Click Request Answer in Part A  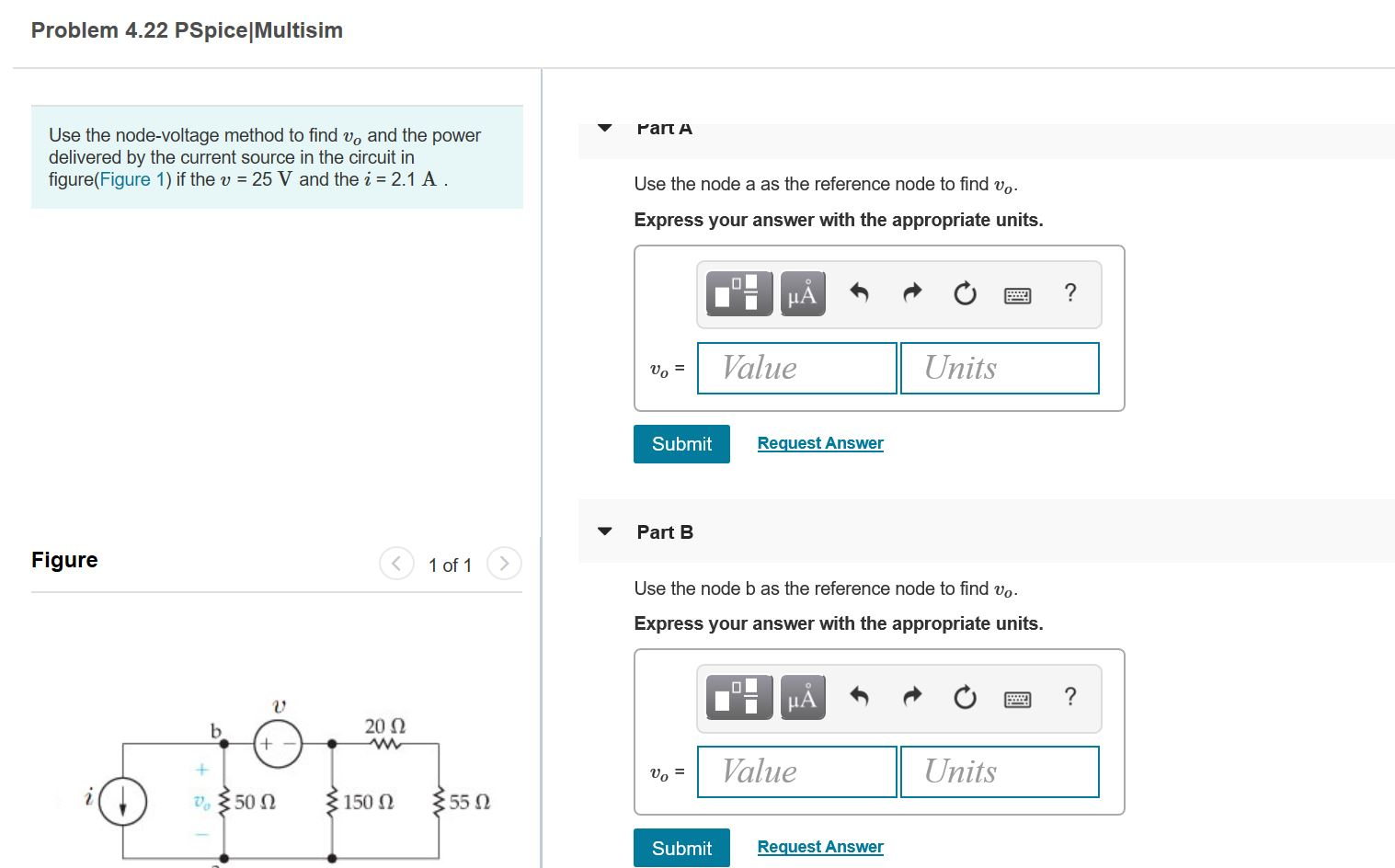tap(819, 442)
